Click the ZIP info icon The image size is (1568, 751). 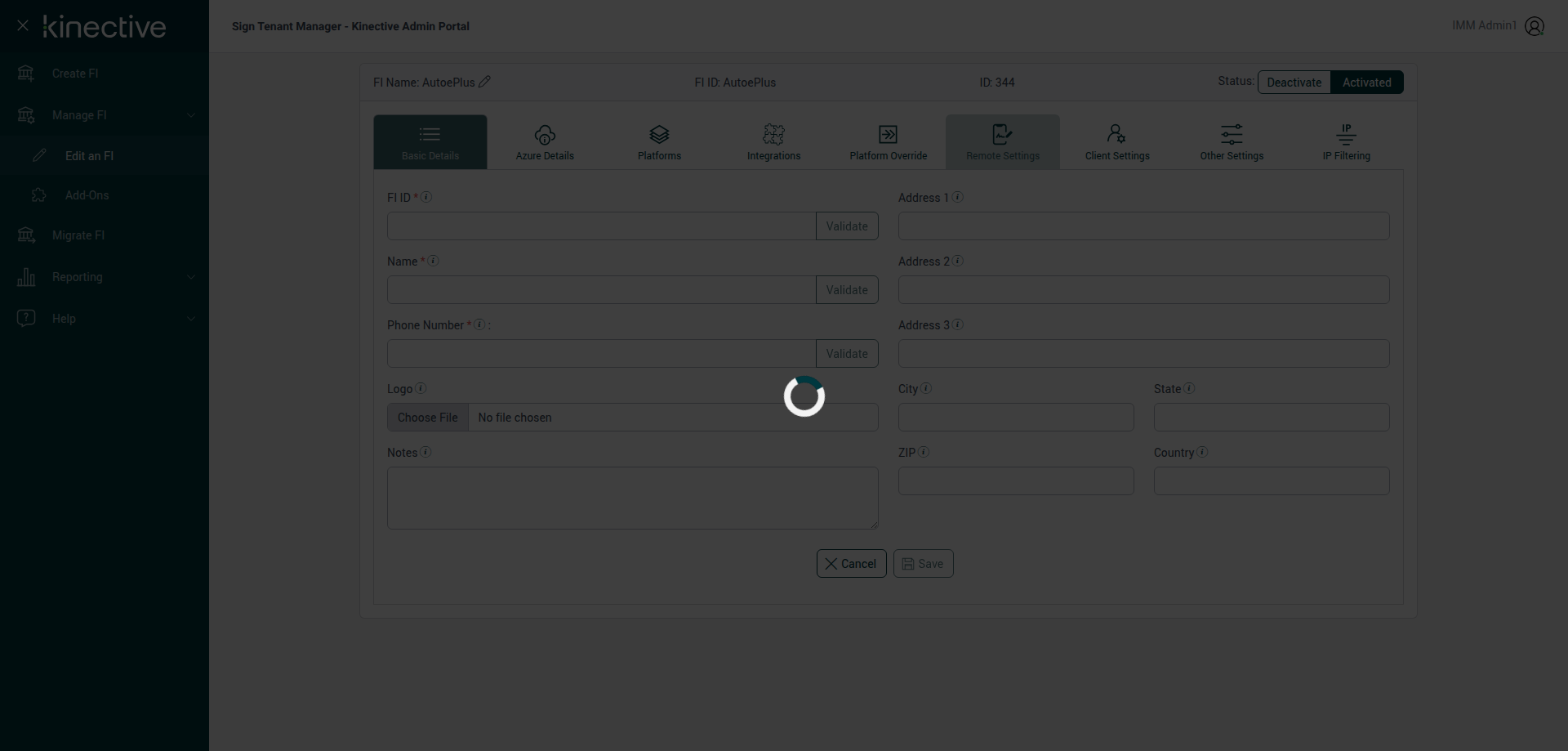point(924,452)
